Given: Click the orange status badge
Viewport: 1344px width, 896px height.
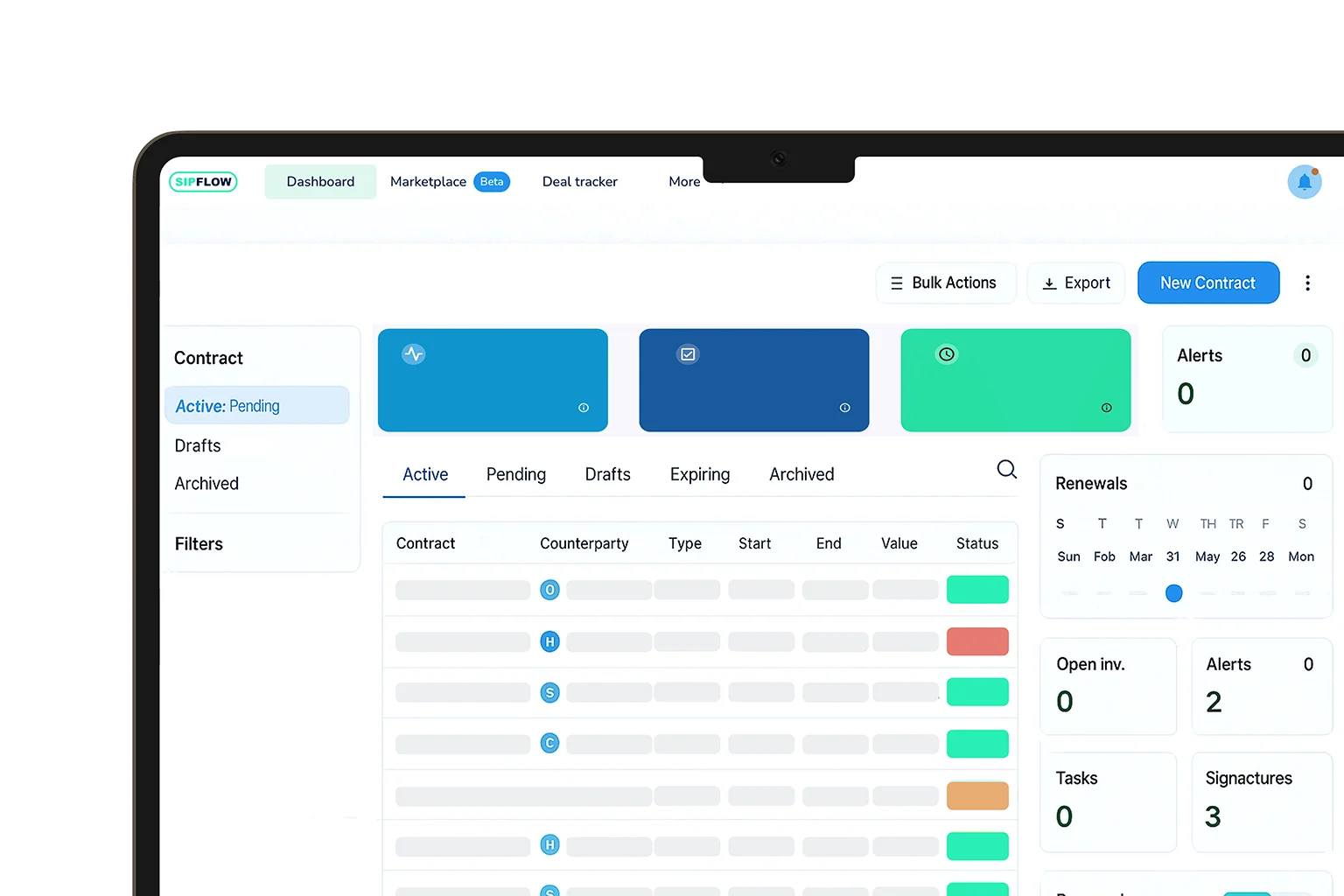Looking at the screenshot, I should (977, 795).
